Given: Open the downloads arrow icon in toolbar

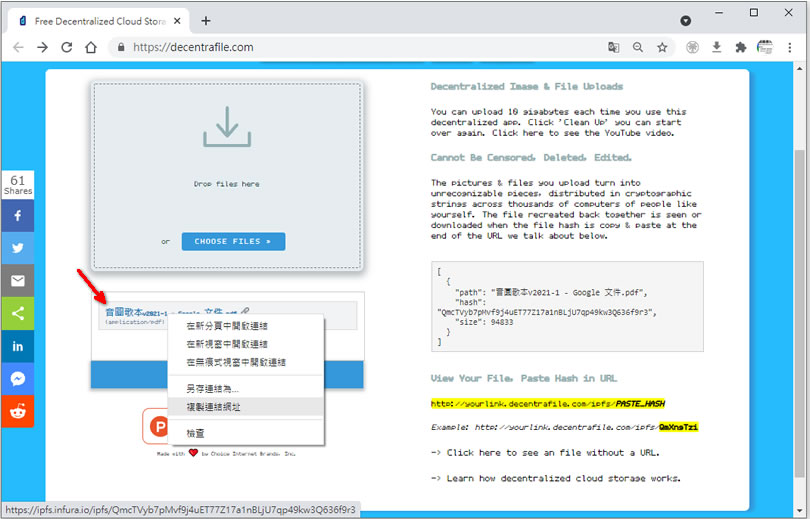Looking at the screenshot, I should pos(716,48).
